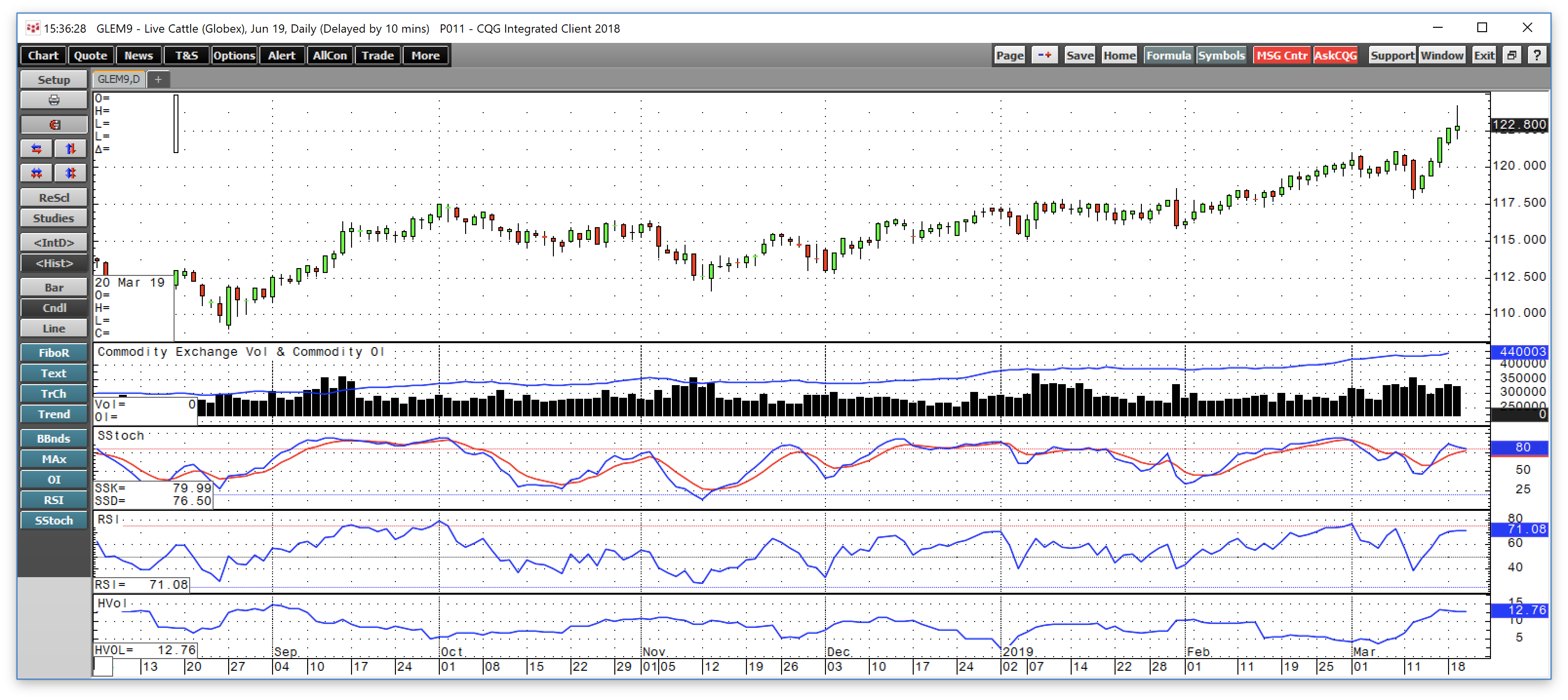Open the Options menu
1568x700 pixels.
click(x=235, y=56)
